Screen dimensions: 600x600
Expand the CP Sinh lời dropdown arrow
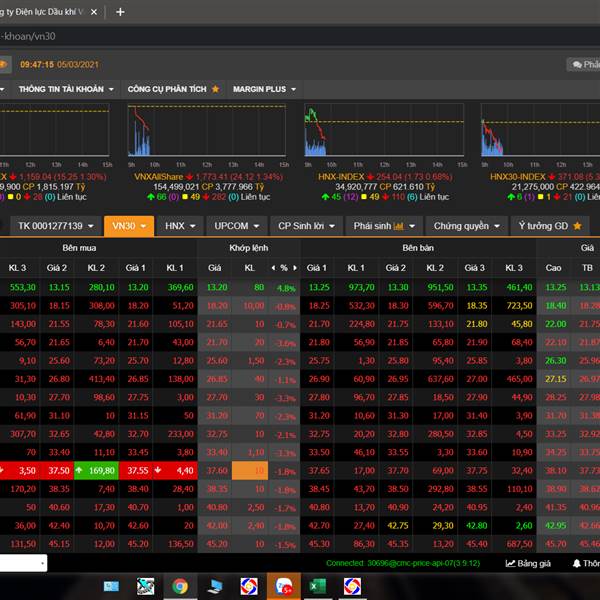[332, 227]
